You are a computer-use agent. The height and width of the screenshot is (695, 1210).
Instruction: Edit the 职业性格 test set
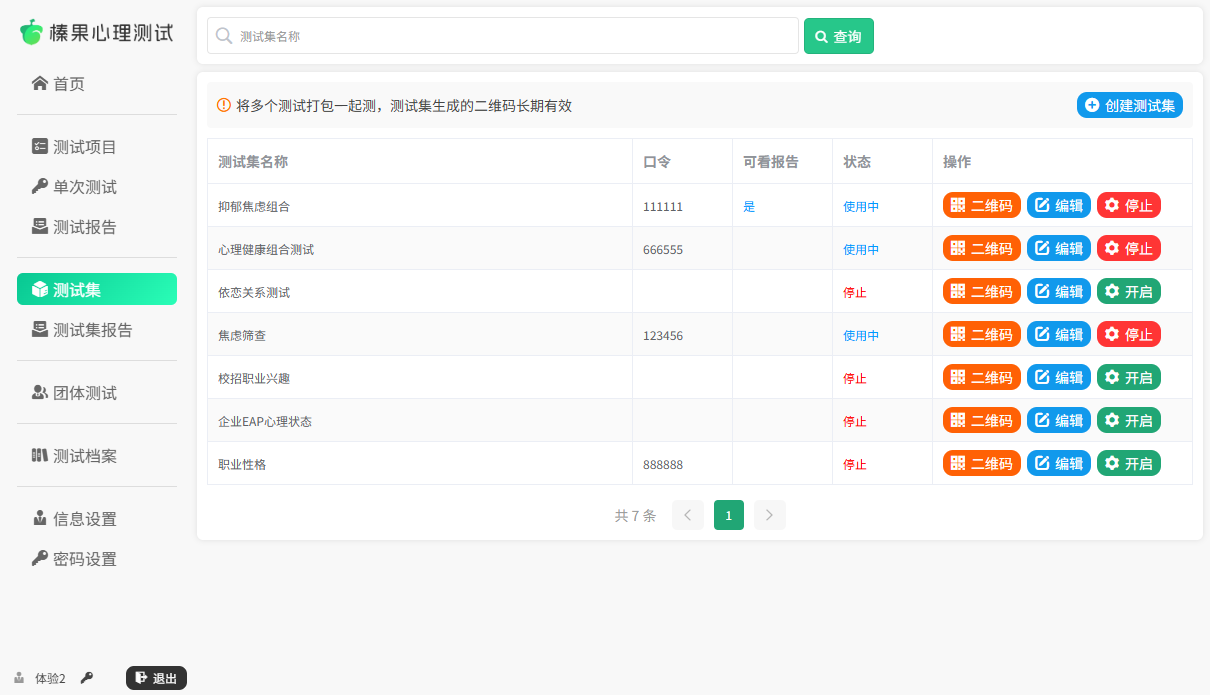click(x=1059, y=463)
